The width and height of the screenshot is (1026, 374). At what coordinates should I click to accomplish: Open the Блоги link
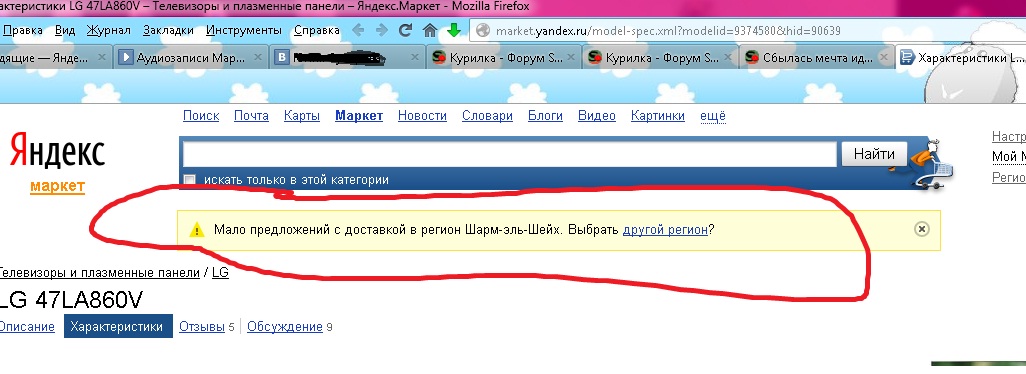point(546,116)
